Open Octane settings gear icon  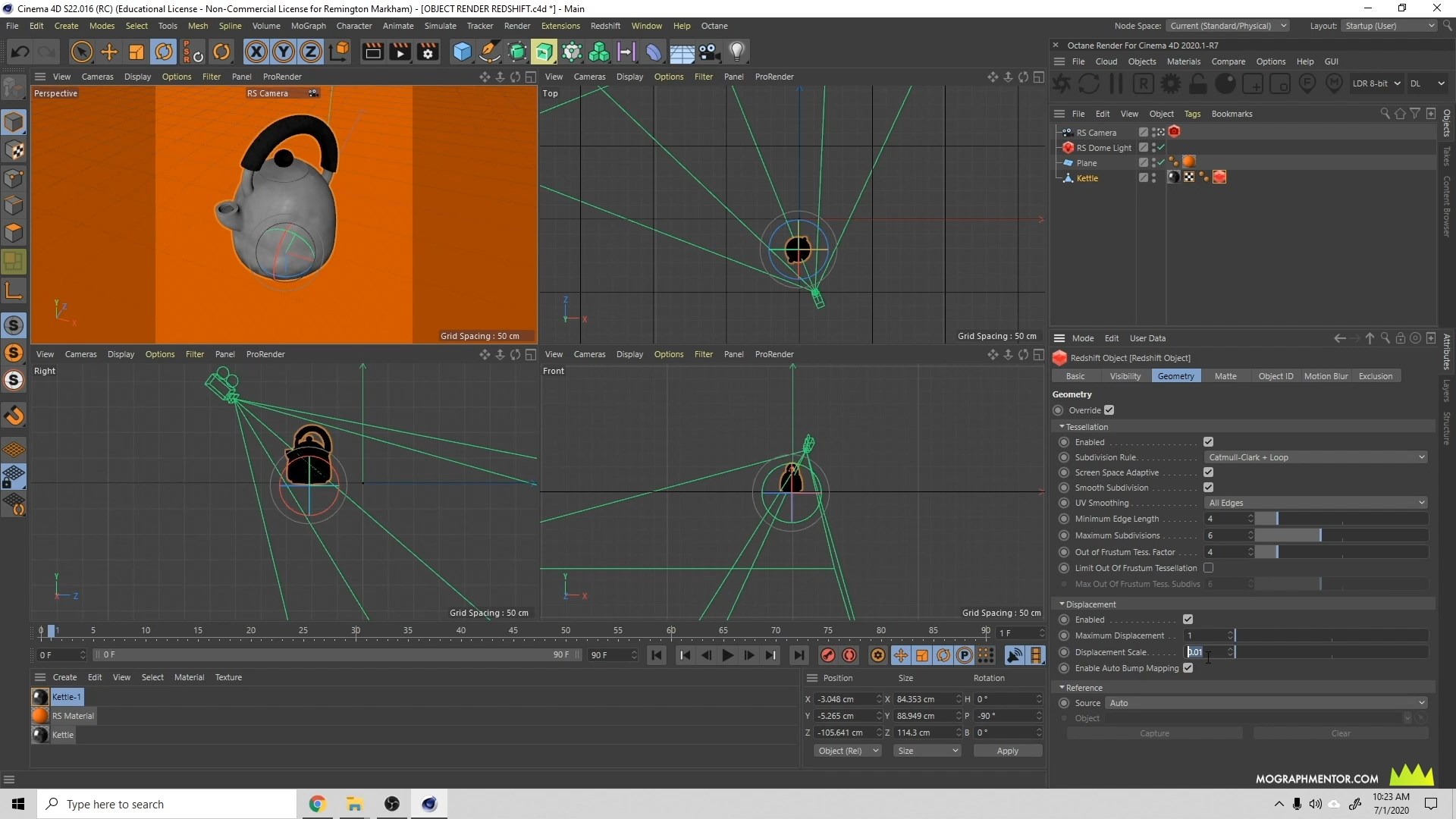(1171, 83)
